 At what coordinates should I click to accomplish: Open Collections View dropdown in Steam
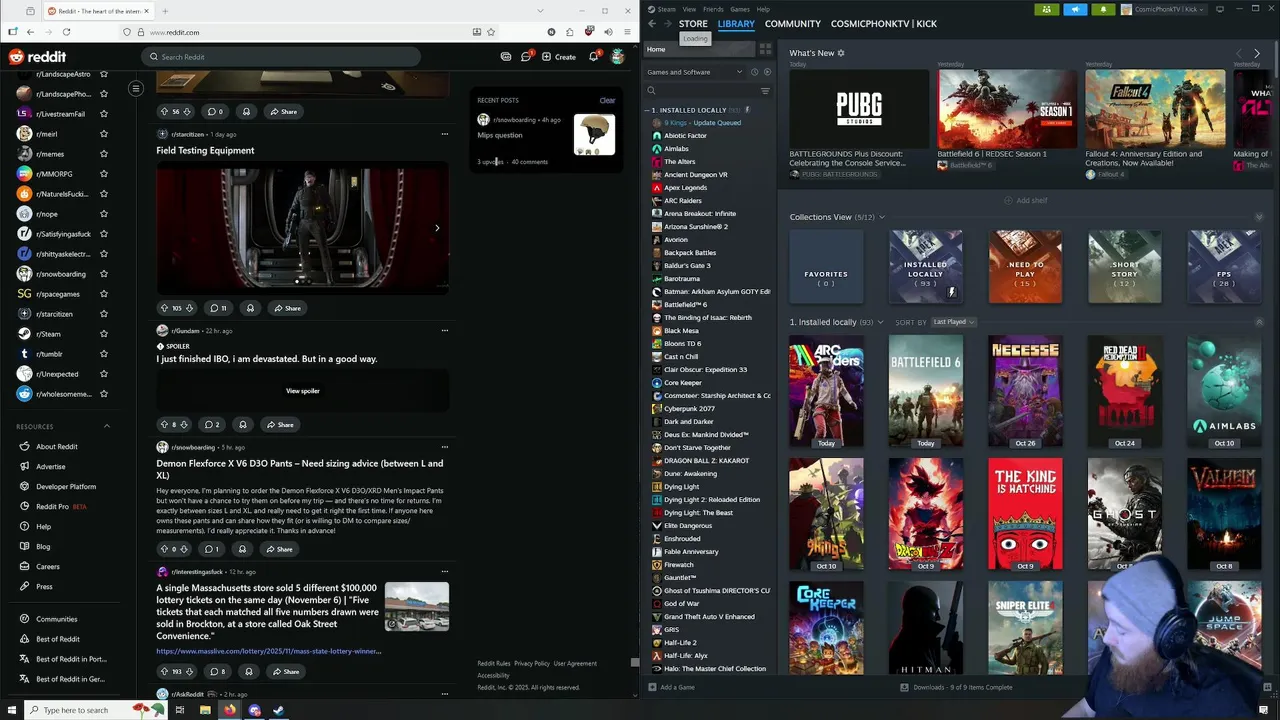point(881,217)
